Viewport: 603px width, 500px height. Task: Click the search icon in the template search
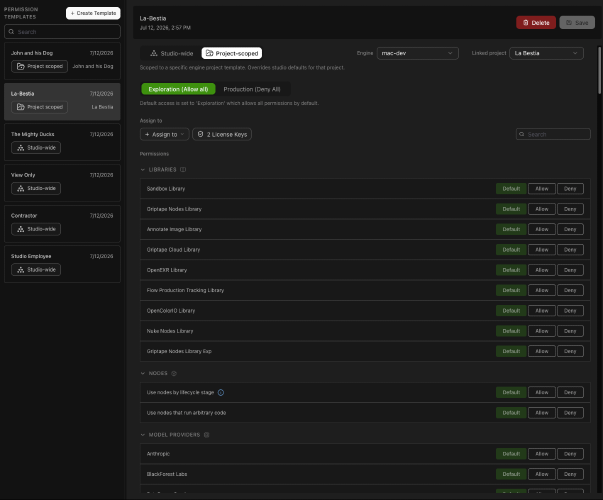click(12, 32)
